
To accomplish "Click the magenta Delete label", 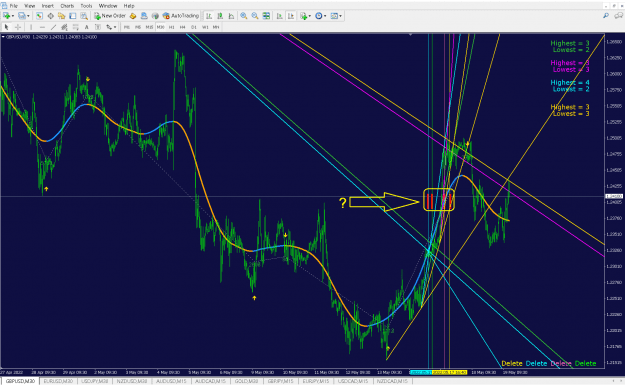I will pyautogui.click(x=561, y=363).
